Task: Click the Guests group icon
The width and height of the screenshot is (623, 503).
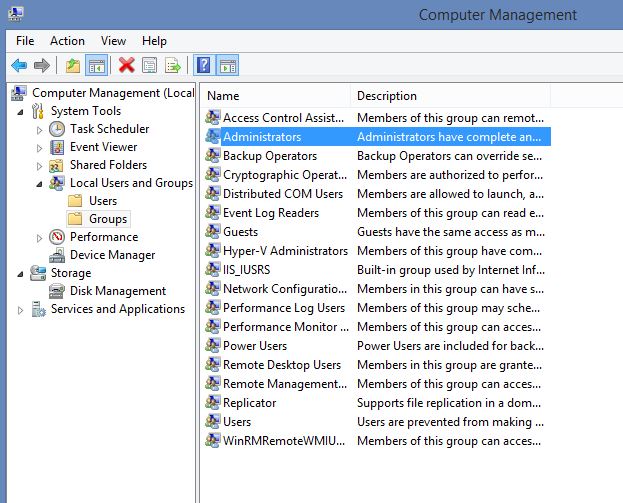Action: [x=213, y=232]
